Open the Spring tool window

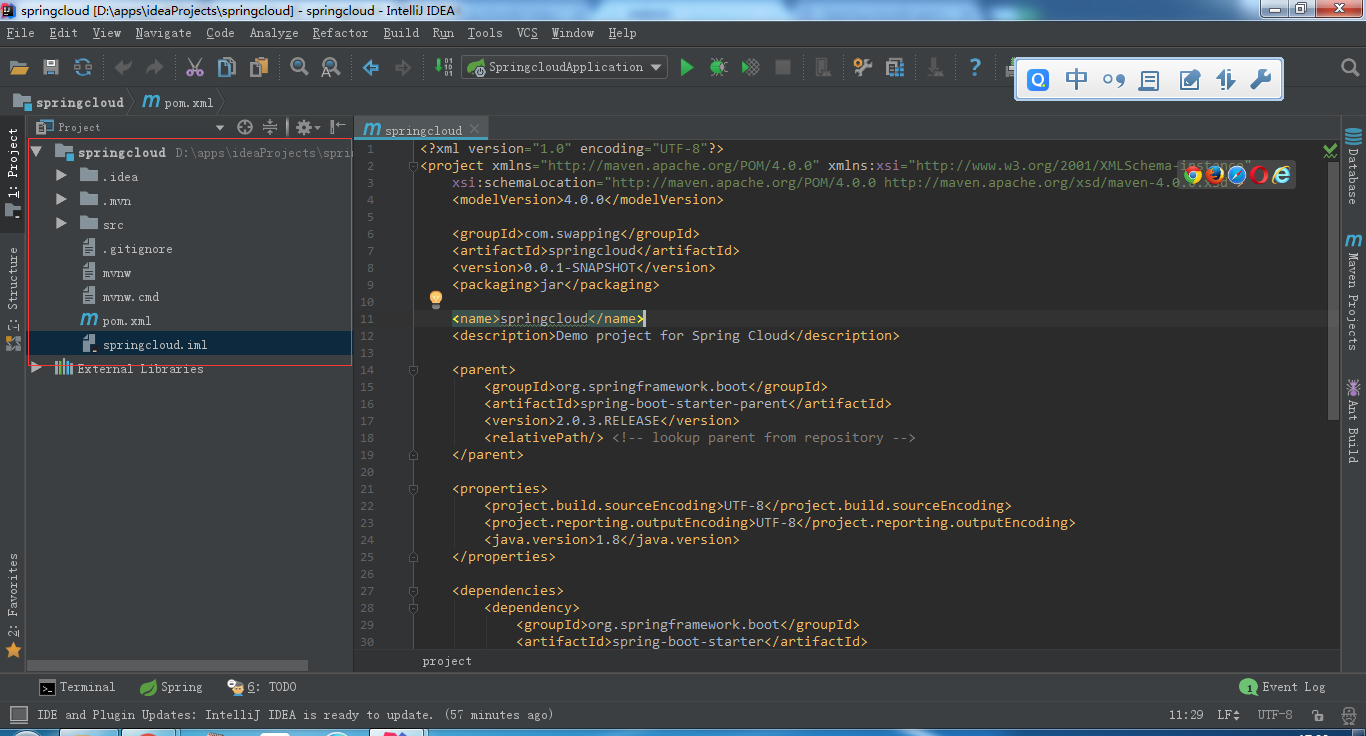(171, 687)
